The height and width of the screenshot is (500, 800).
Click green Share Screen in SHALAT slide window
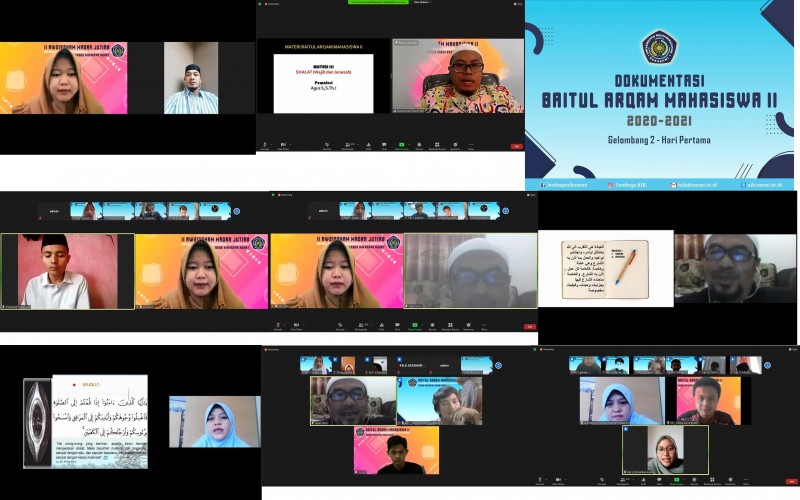[x=402, y=145]
